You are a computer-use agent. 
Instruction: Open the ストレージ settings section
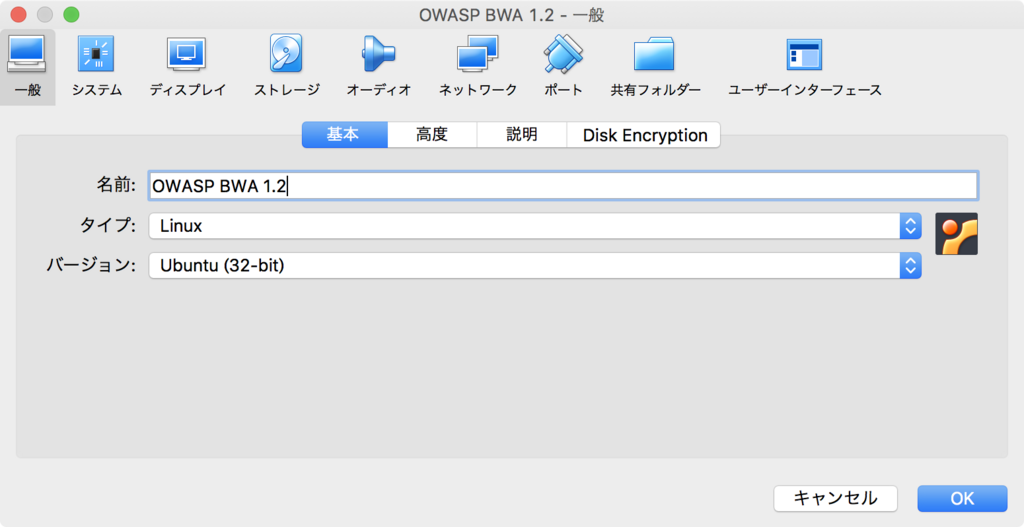point(287,67)
